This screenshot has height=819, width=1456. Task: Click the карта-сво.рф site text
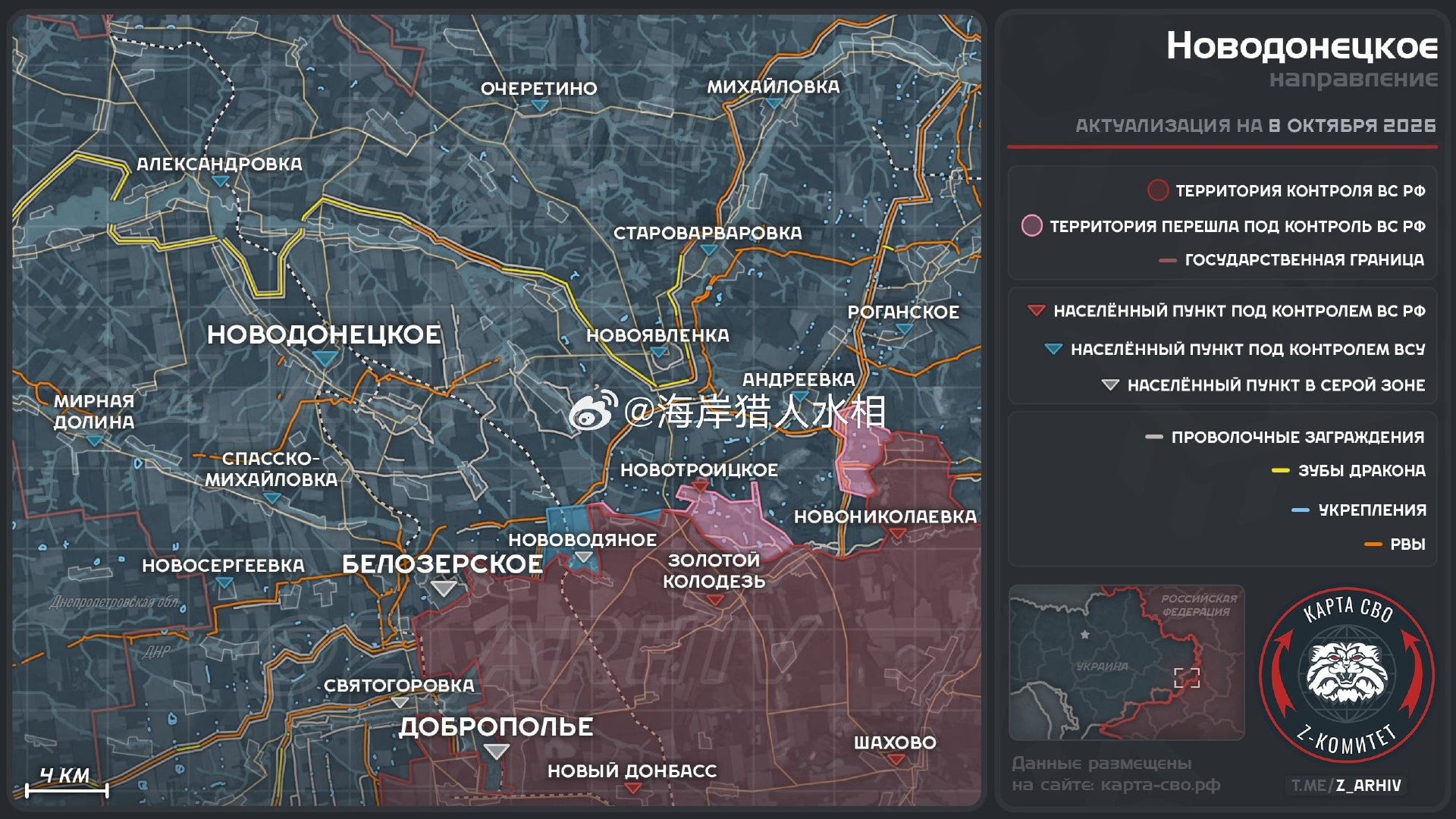1161,786
